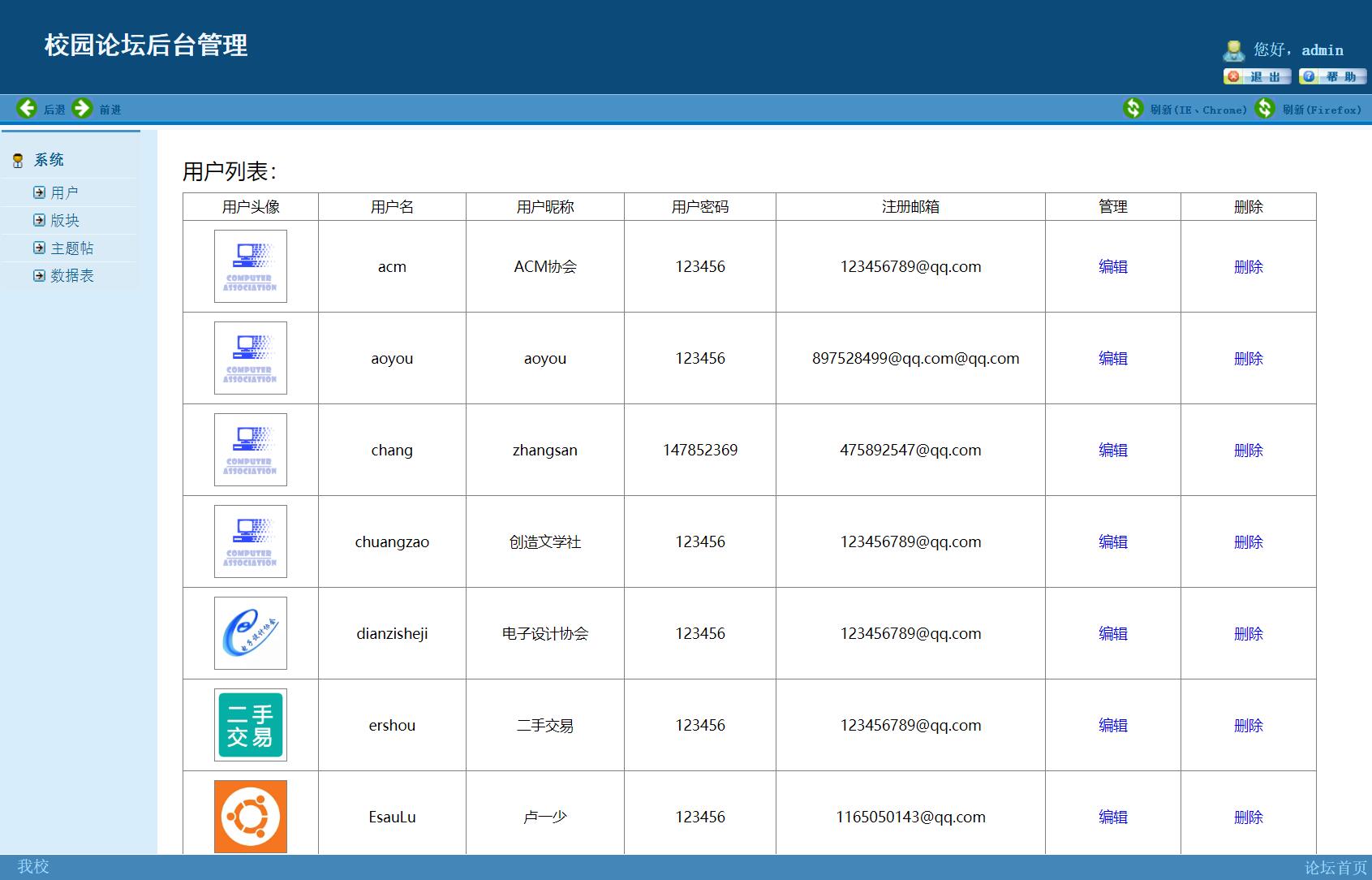Click the 用户 arrow icon in sidebar
Viewport: 1372px width, 880px height.
pos(39,192)
